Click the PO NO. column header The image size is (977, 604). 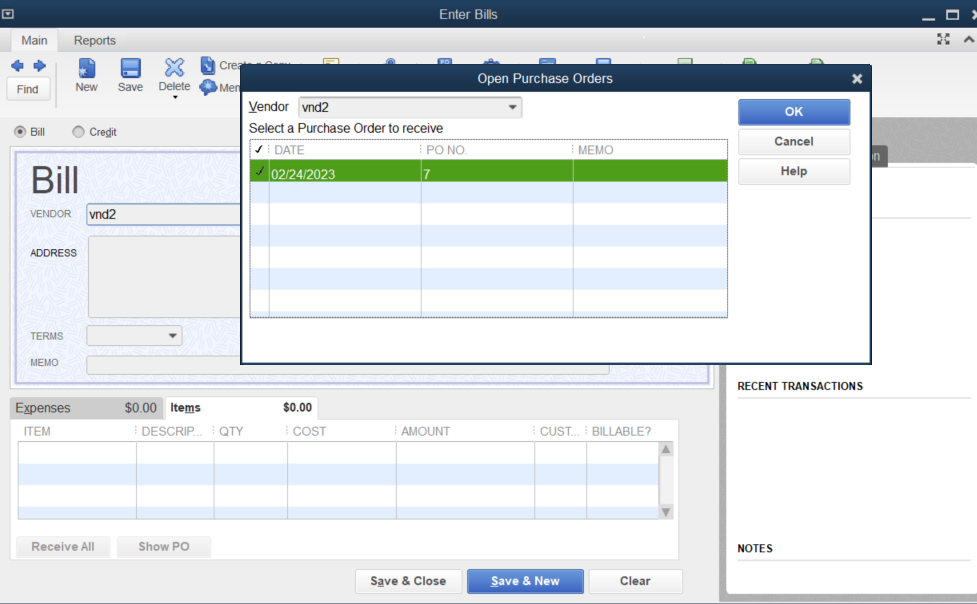(446, 150)
